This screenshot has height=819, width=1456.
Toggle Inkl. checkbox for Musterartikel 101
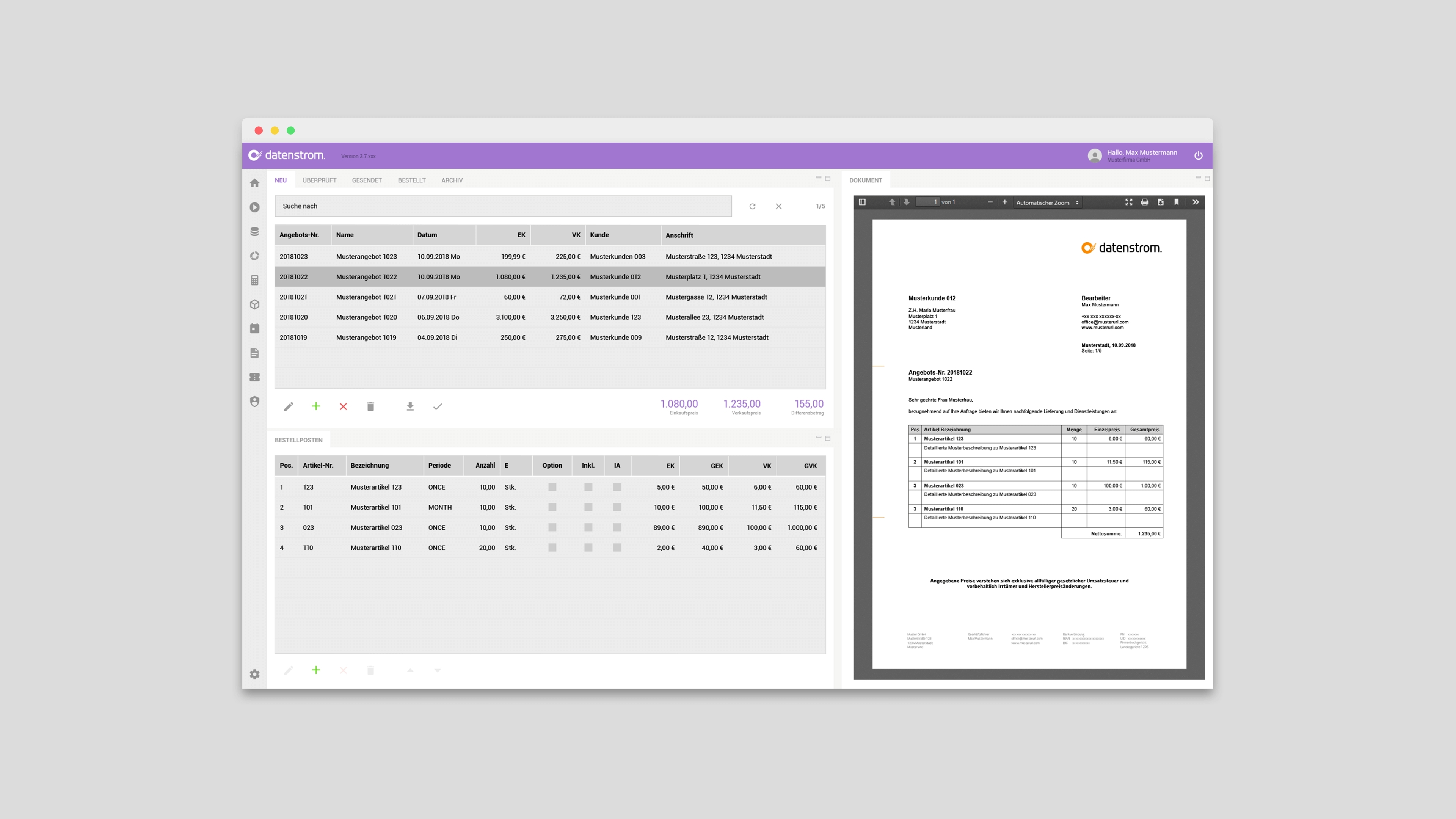click(588, 507)
